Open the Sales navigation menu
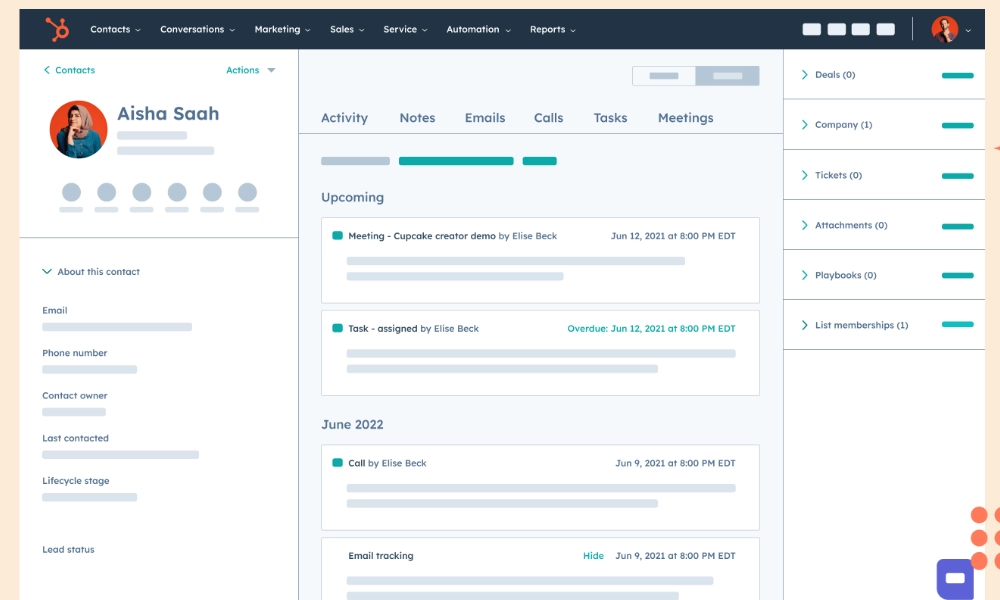The height and width of the screenshot is (600, 1000). point(347,29)
